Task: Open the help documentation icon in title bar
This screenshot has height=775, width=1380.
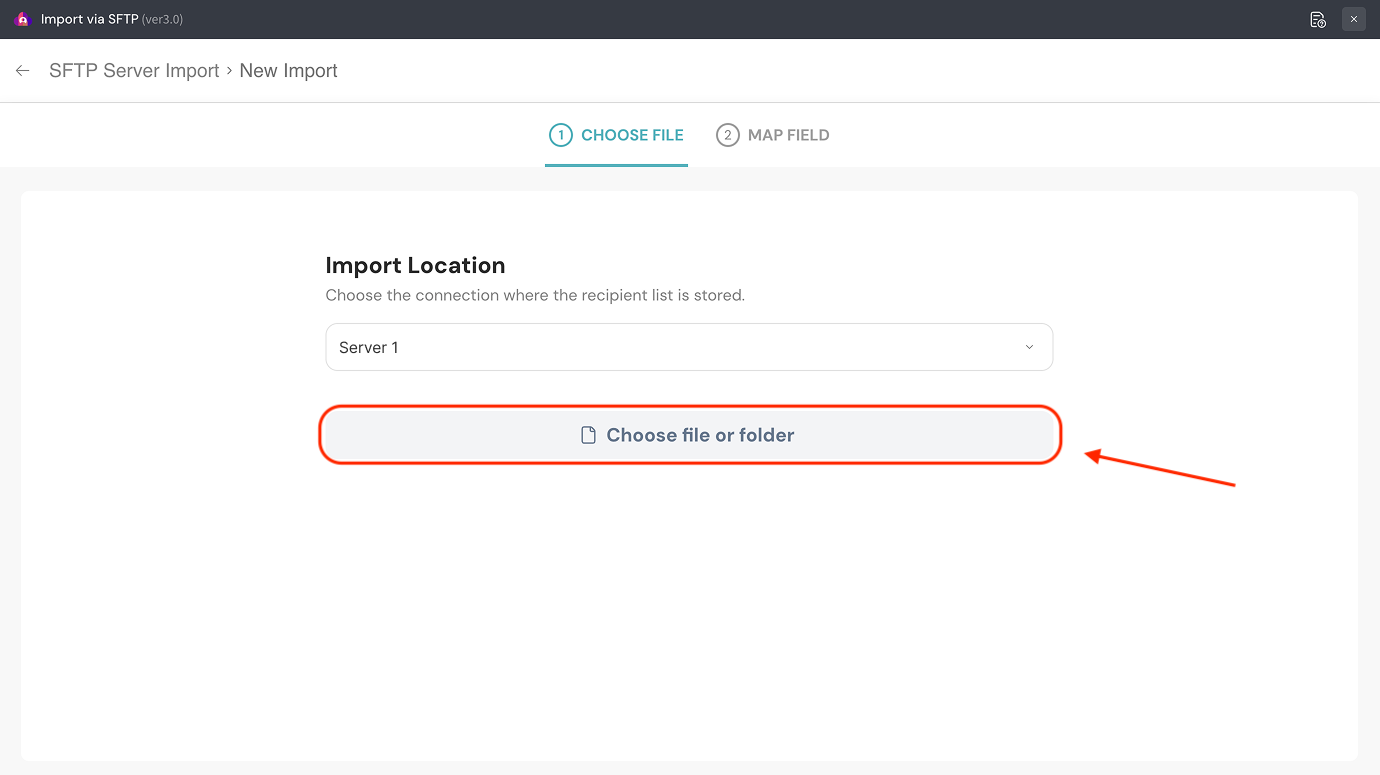Action: coord(1317,19)
